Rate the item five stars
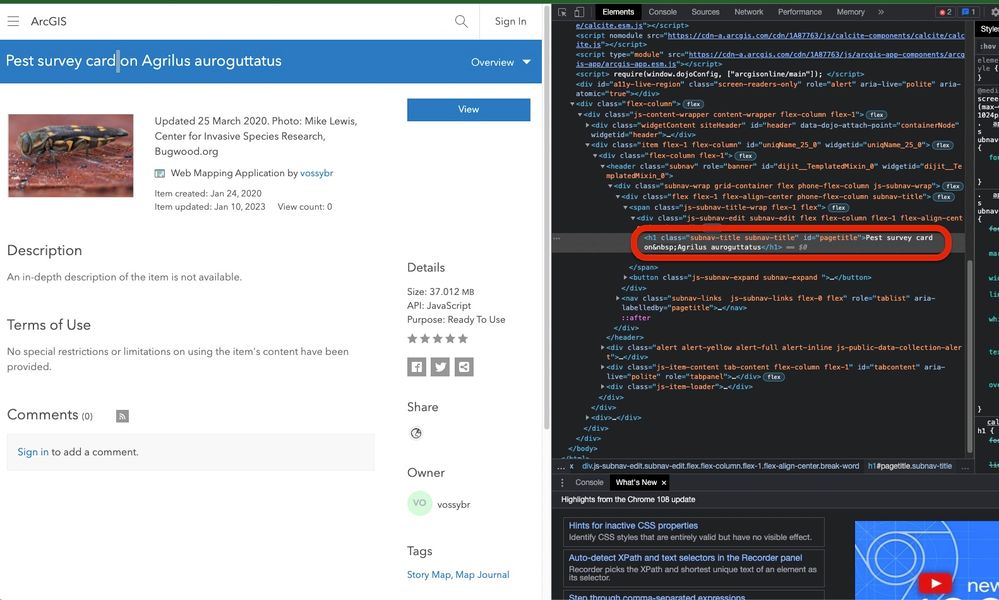The height and width of the screenshot is (600, 999). click(462, 339)
